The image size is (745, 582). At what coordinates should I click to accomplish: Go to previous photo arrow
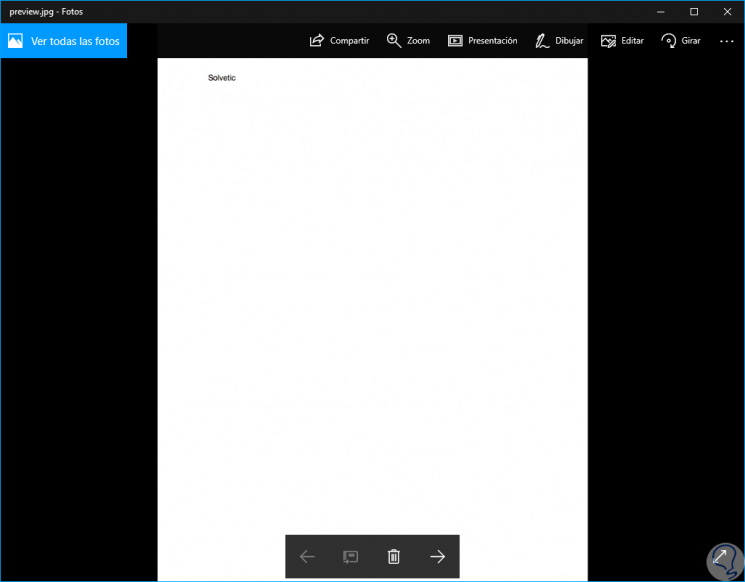[x=307, y=556]
